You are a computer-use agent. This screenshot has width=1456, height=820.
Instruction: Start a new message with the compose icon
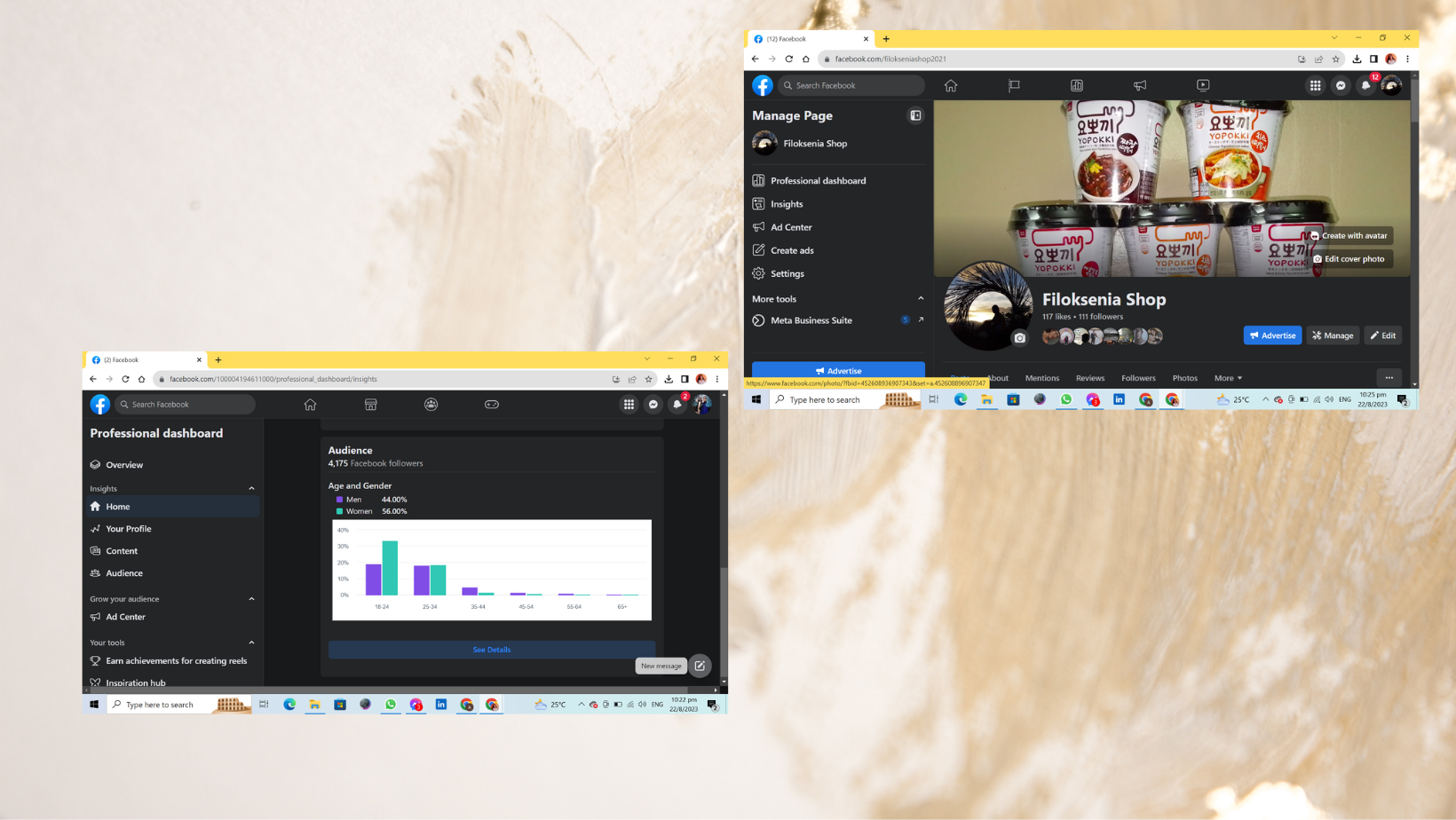point(700,666)
